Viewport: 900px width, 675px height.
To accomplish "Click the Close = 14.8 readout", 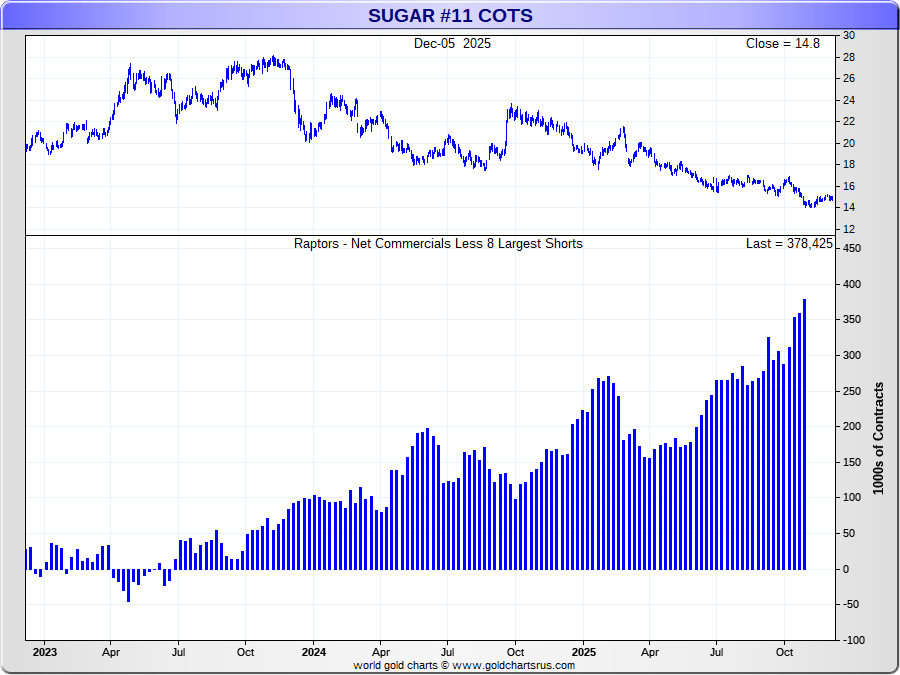I will click(783, 44).
